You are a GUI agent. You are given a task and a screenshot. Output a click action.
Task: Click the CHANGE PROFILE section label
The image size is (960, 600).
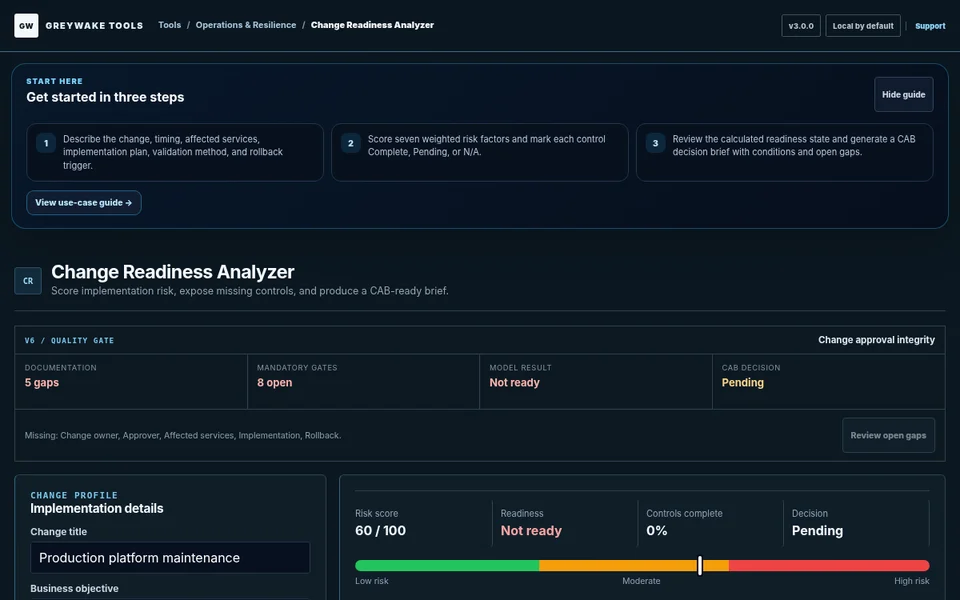click(x=74, y=495)
